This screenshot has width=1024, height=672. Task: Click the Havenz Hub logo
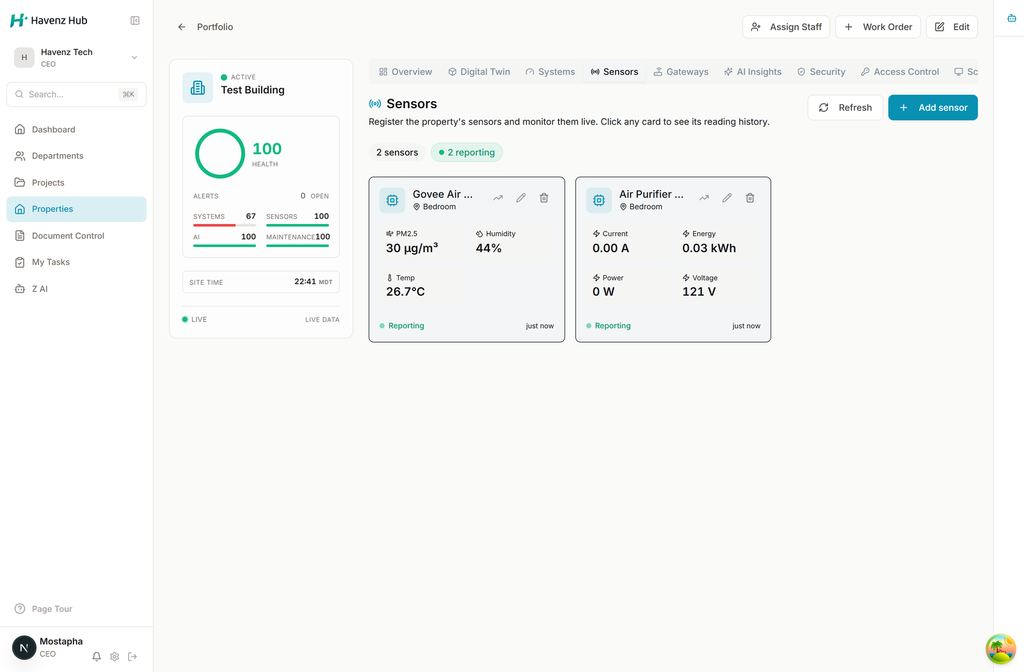(49, 20)
